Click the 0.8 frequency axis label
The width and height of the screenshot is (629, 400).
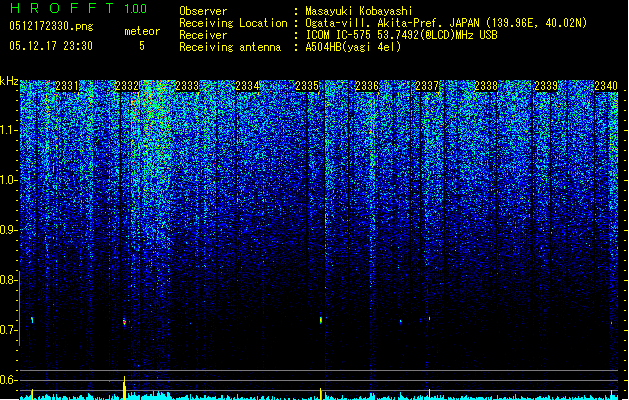coord(8,280)
